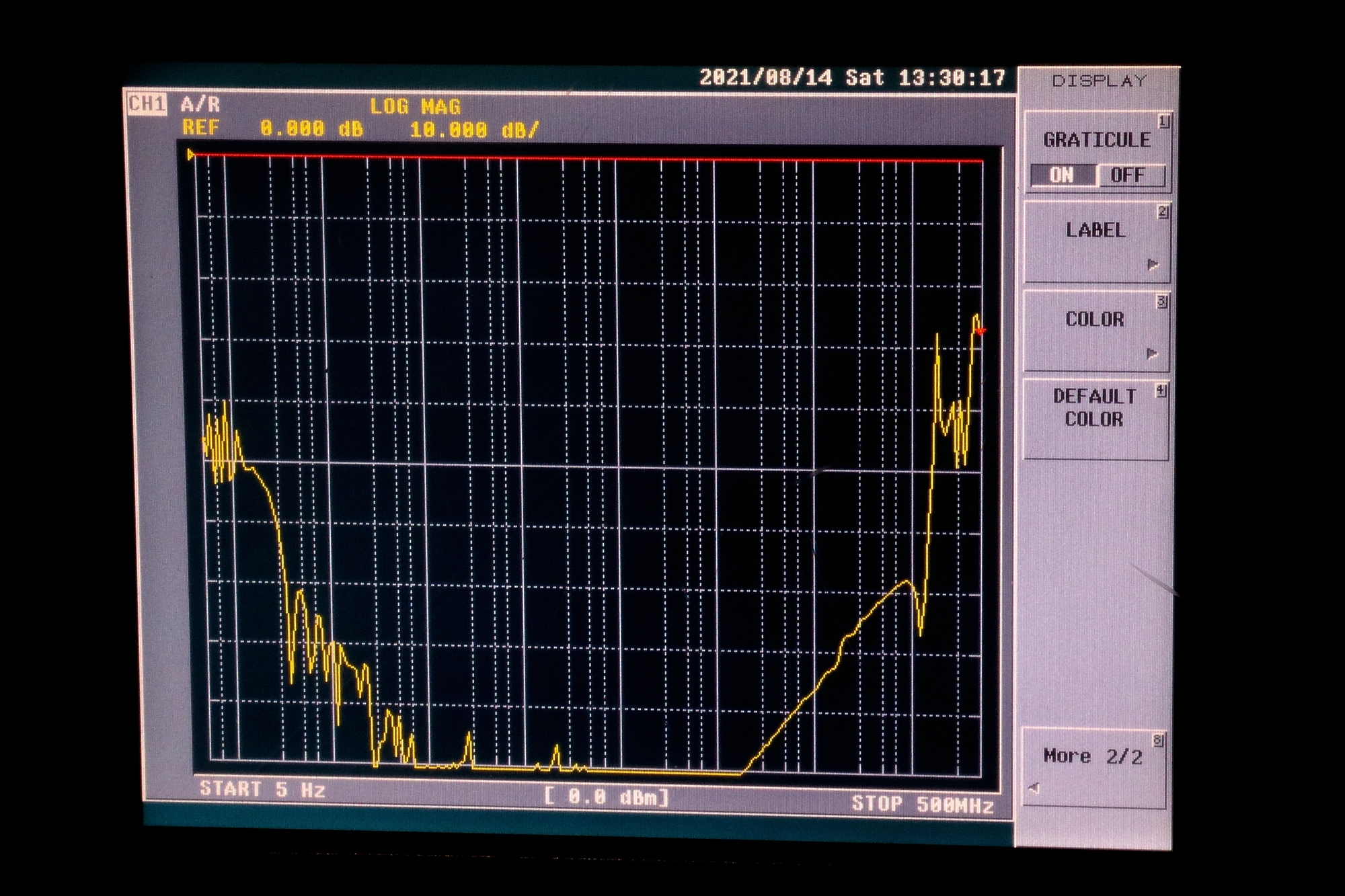Click softkey number 1 badge on GRATICULE
The width and height of the screenshot is (1345, 896).
pyautogui.click(x=1163, y=122)
